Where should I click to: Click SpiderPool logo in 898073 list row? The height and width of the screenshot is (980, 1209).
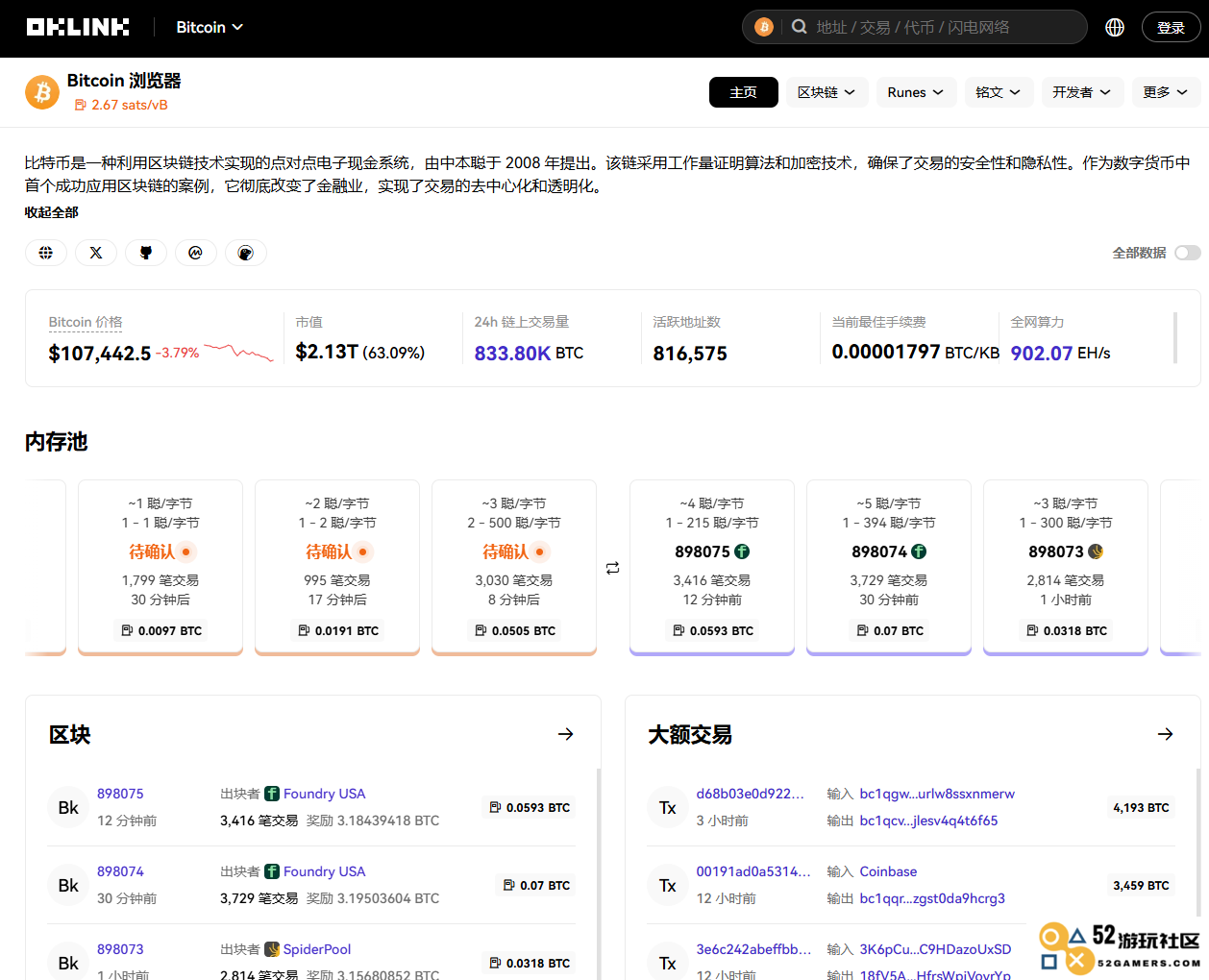[x=272, y=949]
